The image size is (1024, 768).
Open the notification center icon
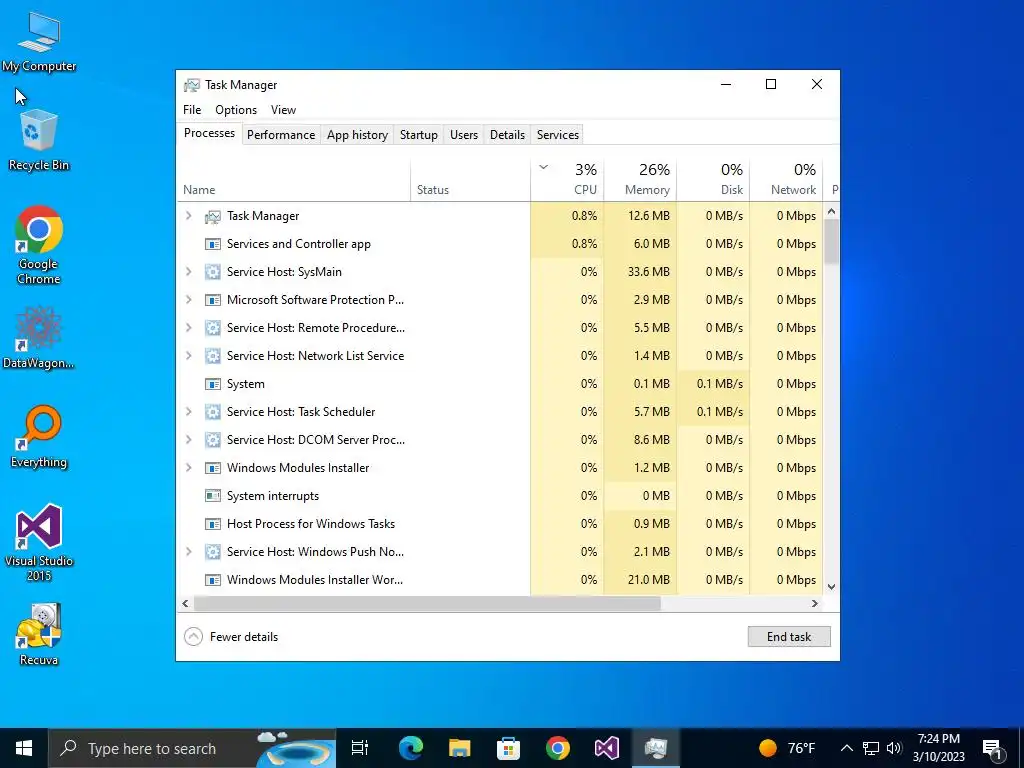tap(992, 748)
